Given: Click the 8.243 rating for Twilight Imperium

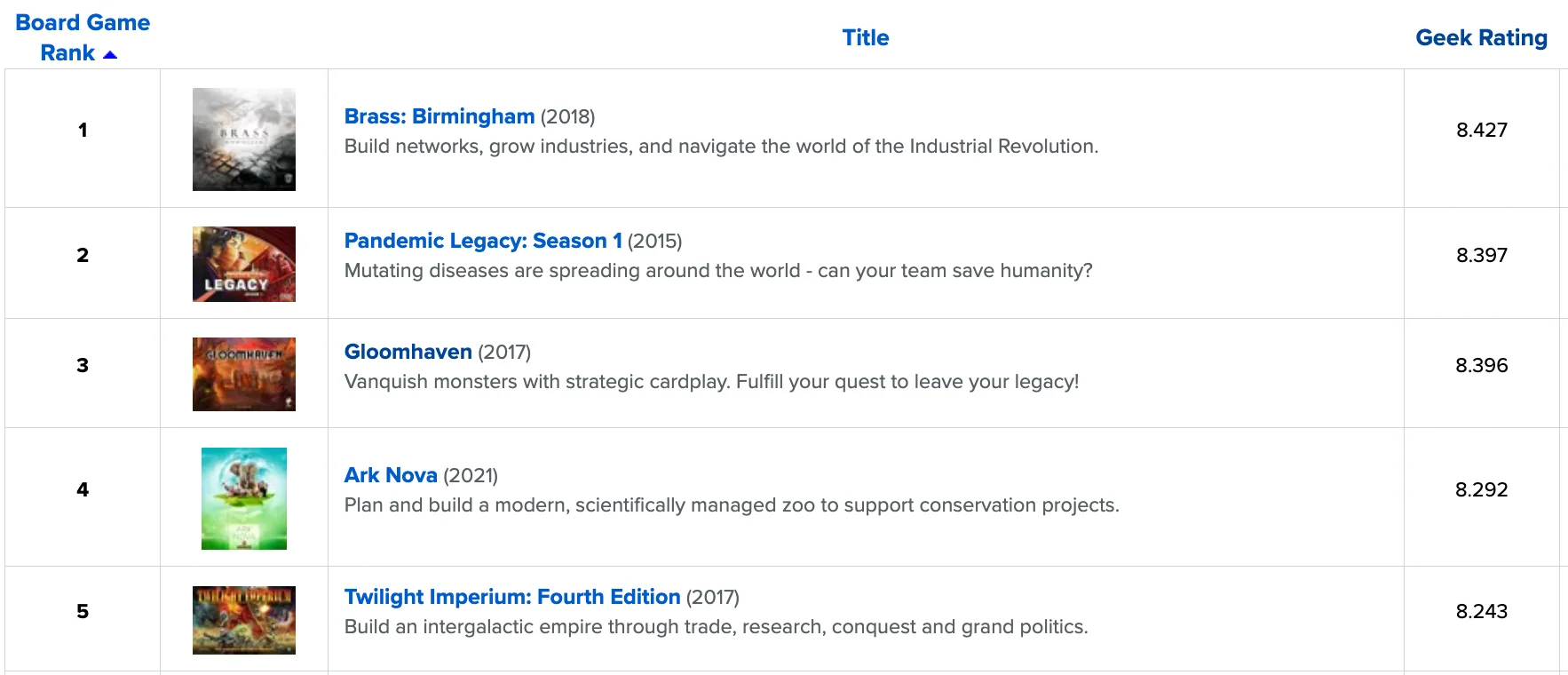Looking at the screenshot, I should click(x=1481, y=611).
